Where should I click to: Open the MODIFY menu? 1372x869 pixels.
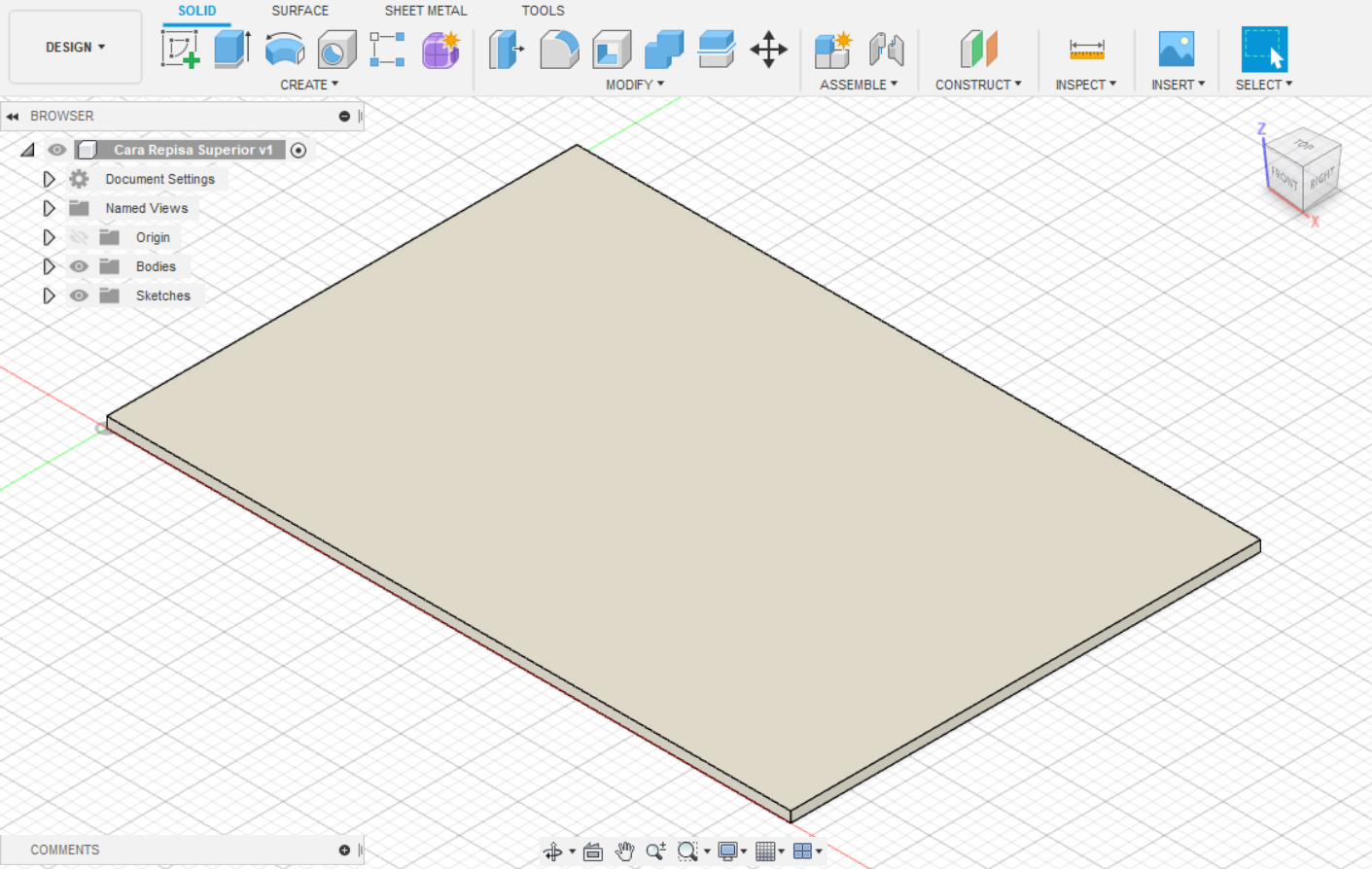coord(635,85)
